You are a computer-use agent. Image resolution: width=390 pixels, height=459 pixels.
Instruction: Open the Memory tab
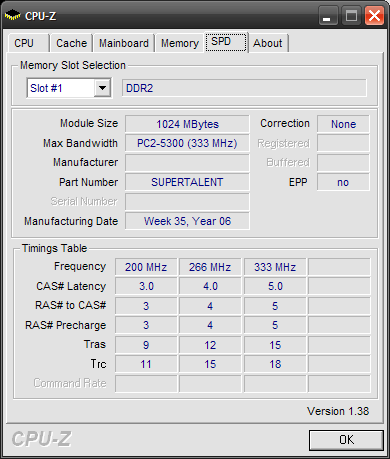(180, 43)
